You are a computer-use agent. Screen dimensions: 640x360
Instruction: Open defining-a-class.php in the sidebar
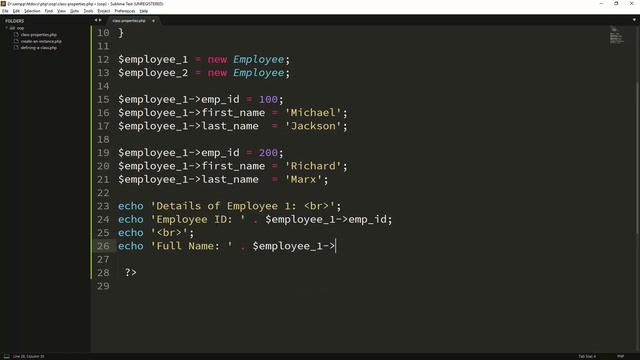[39, 48]
